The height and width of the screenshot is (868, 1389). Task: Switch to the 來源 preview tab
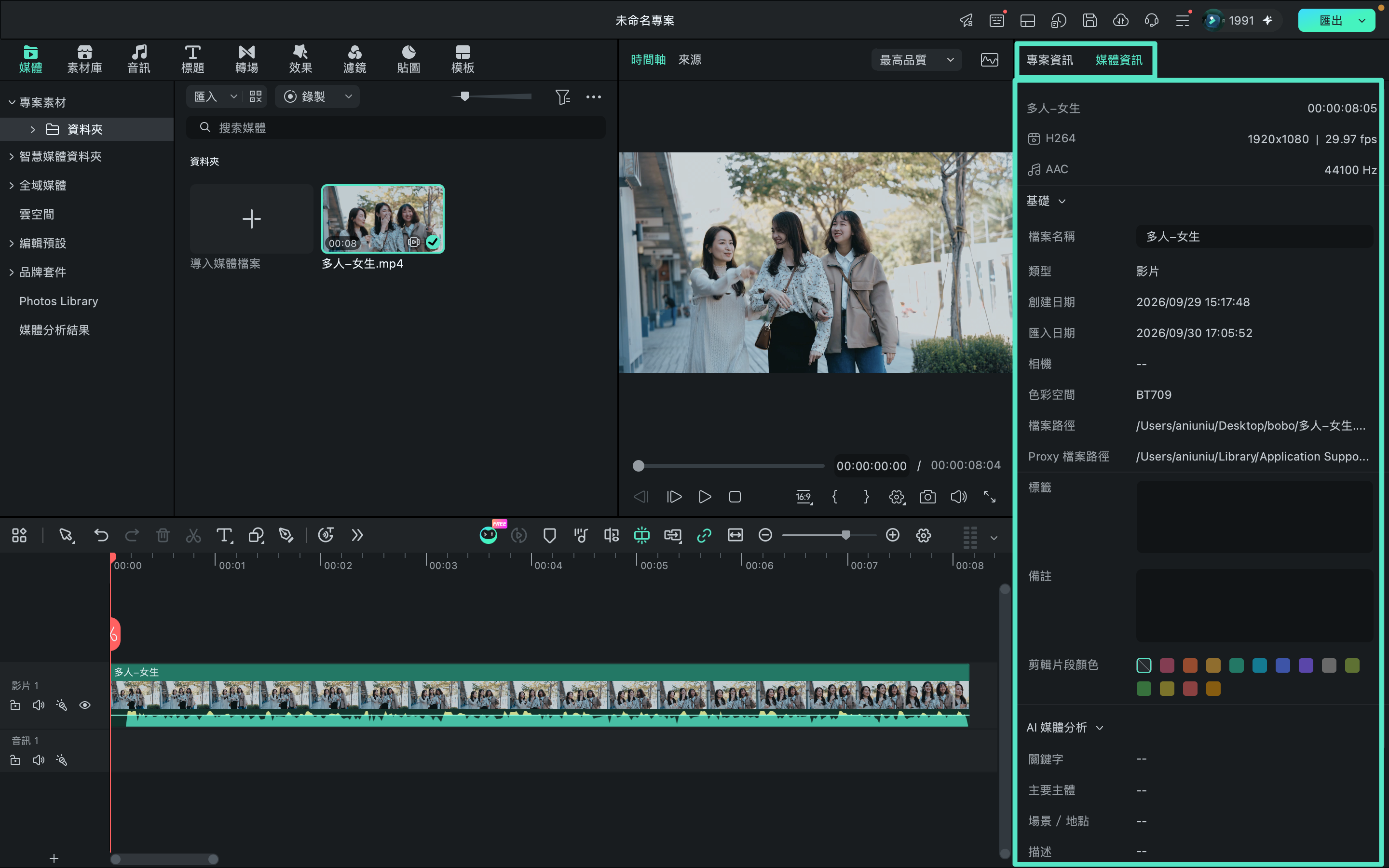click(x=690, y=60)
